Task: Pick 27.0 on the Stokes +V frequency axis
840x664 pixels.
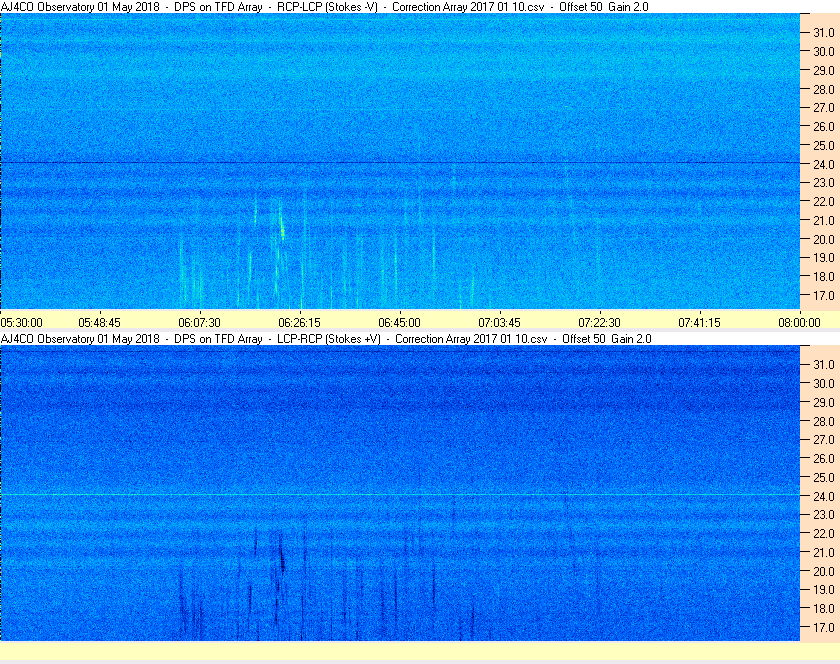Action: tap(824, 439)
